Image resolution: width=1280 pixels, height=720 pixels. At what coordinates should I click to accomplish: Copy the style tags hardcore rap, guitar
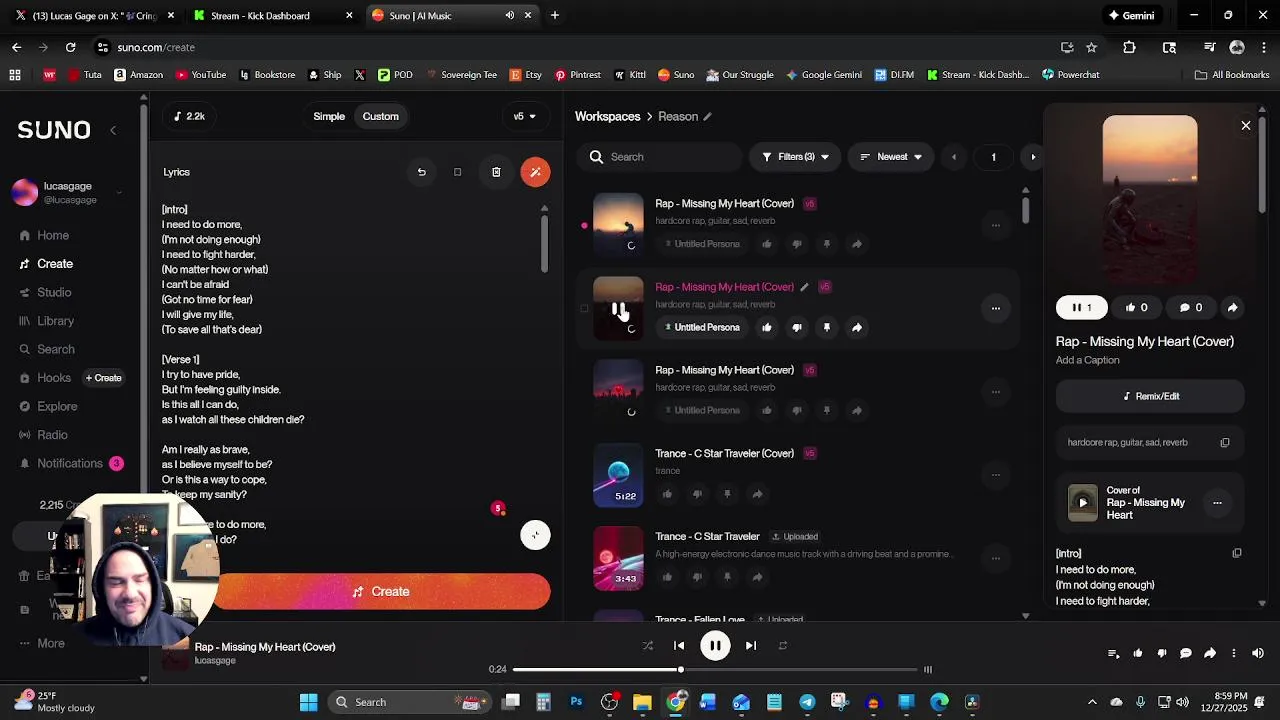[1225, 442]
